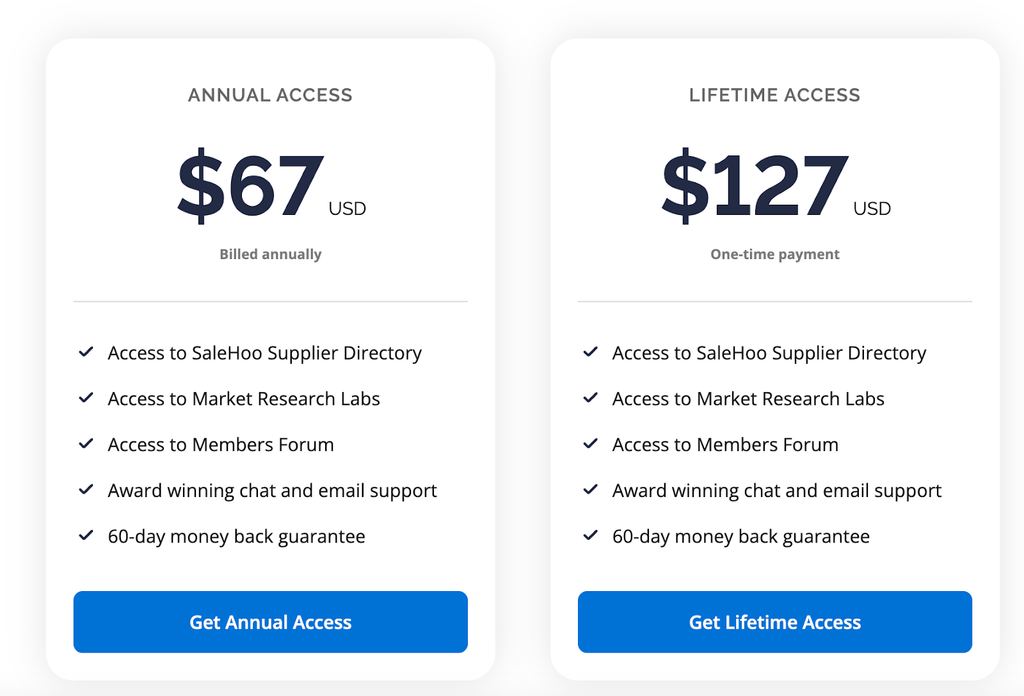
Task: Select the ANNUAL ACCESS plan heading
Action: [270, 96]
